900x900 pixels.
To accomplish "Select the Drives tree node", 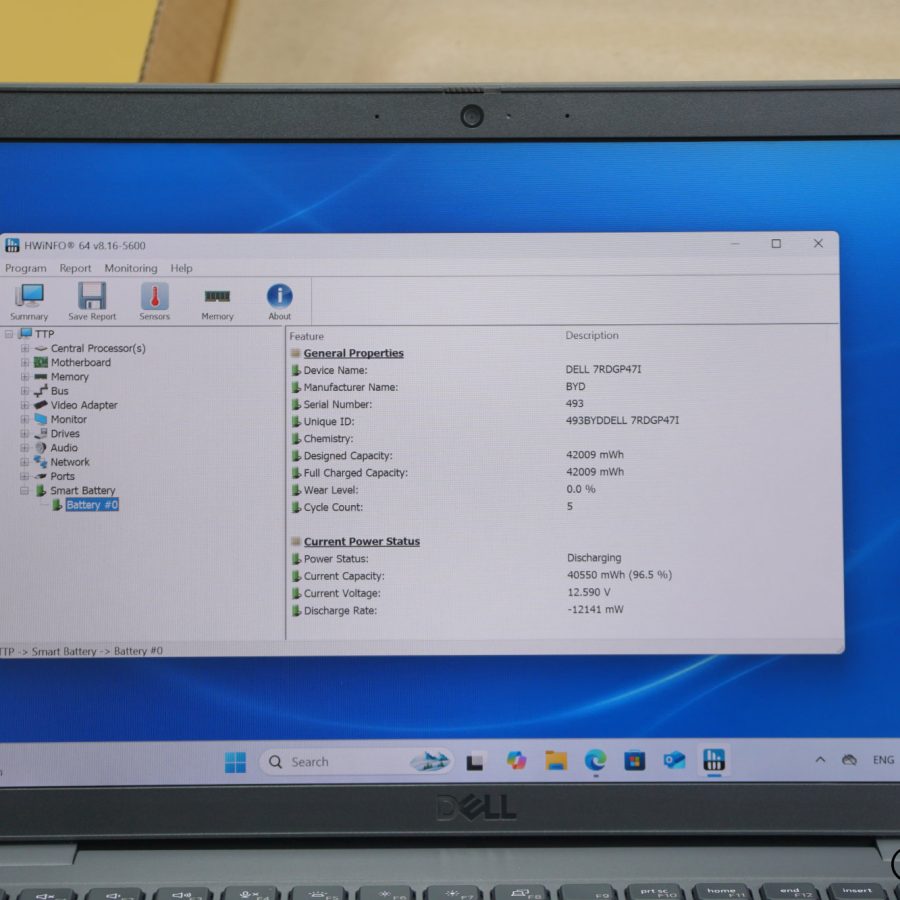I will click(x=65, y=434).
